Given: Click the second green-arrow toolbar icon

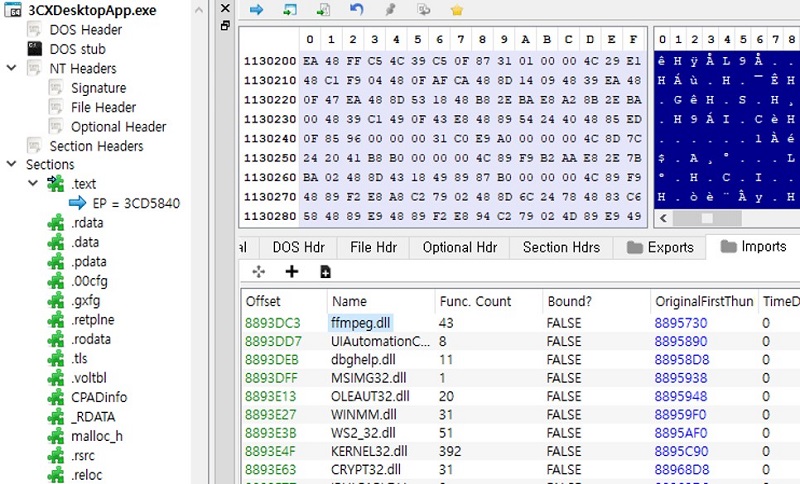Looking at the screenshot, I should point(323,9).
